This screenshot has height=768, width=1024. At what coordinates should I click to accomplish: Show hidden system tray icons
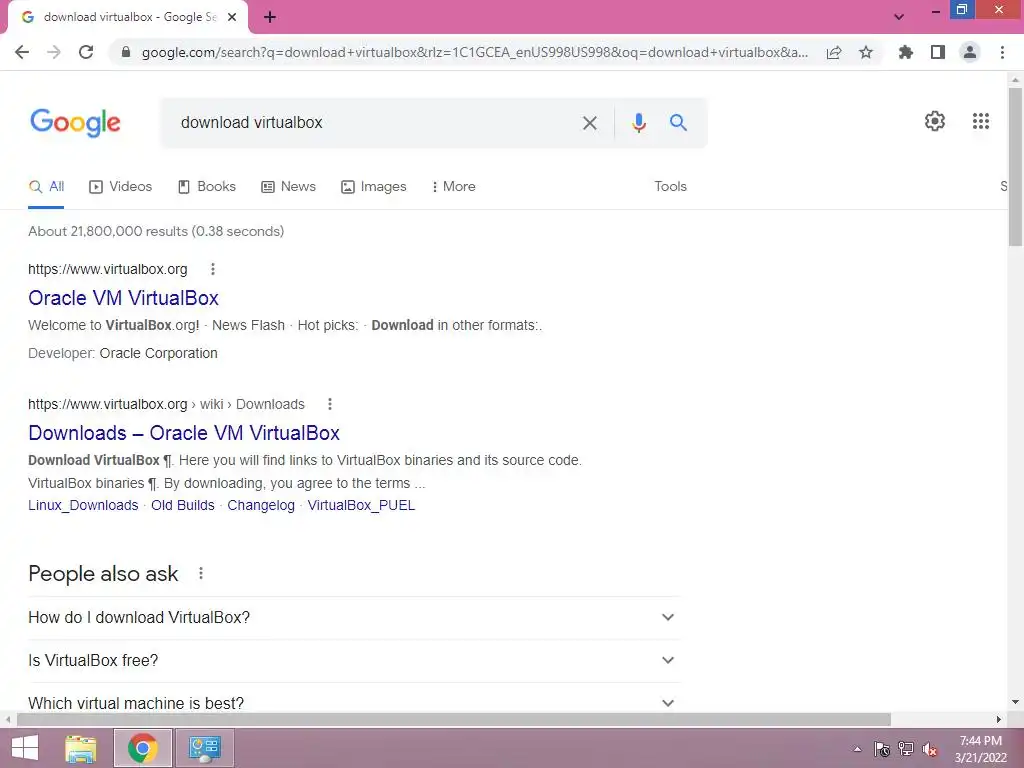coord(857,749)
